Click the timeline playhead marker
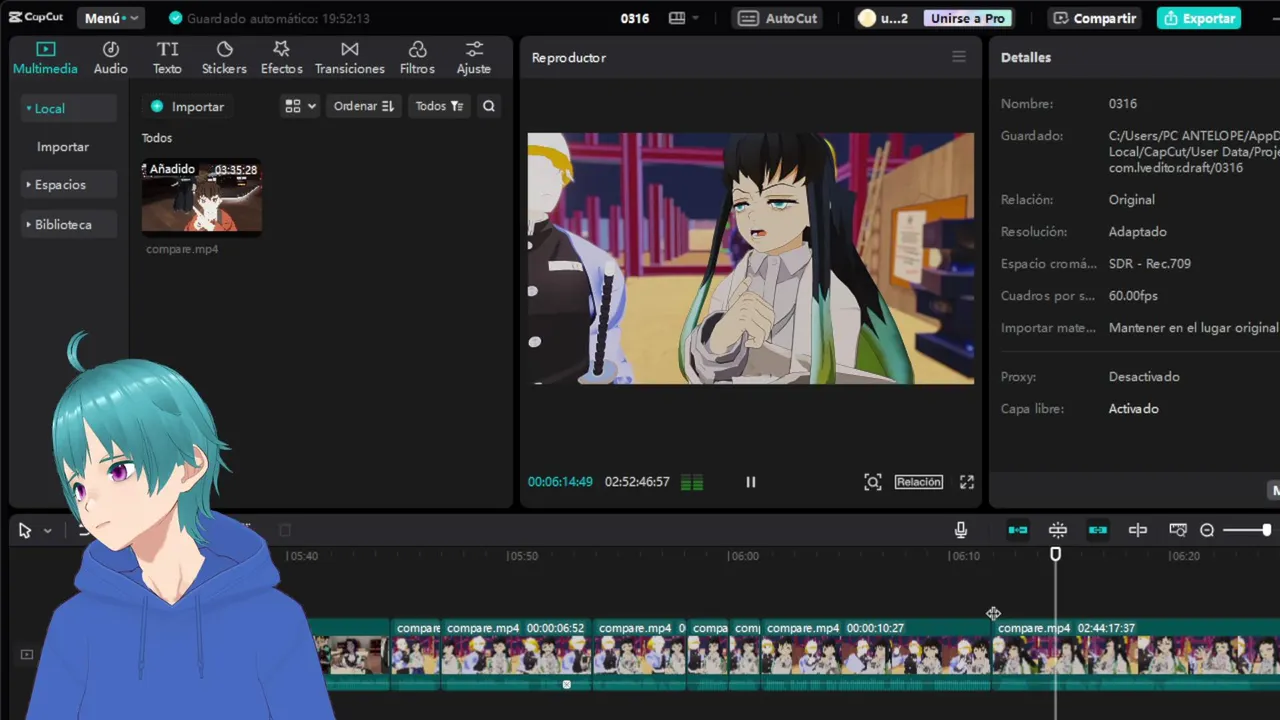Image resolution: width=1280 pixels, height=720 pixels. (x=1055, y=554)
